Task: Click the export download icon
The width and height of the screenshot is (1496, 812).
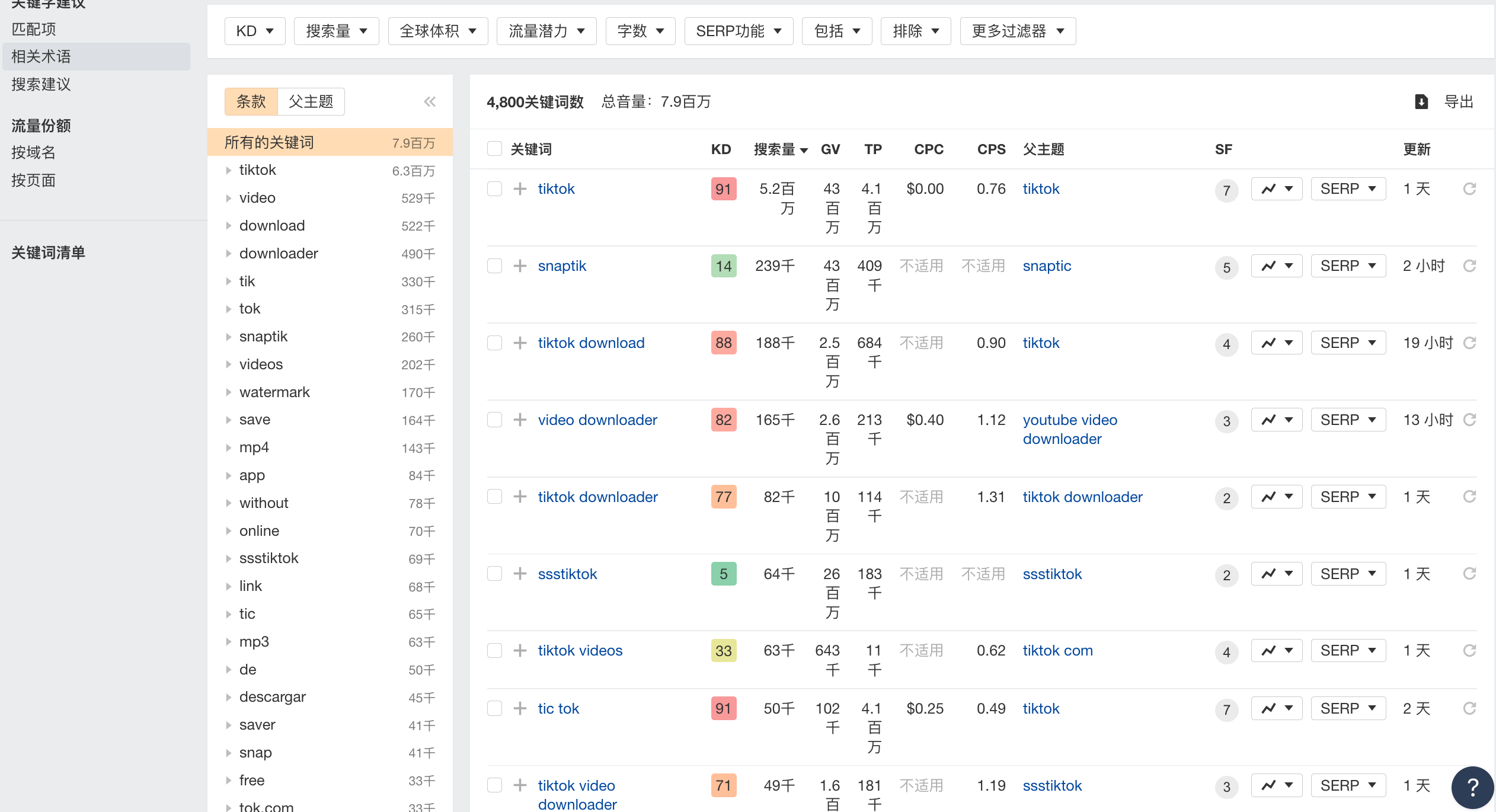Action: tap(1421, 102)
